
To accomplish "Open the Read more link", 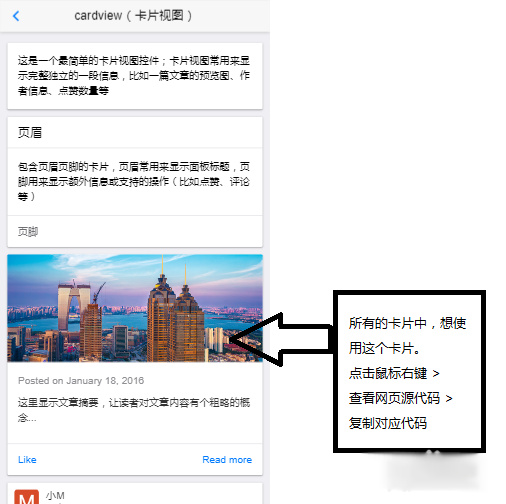I will pos(227,460).
